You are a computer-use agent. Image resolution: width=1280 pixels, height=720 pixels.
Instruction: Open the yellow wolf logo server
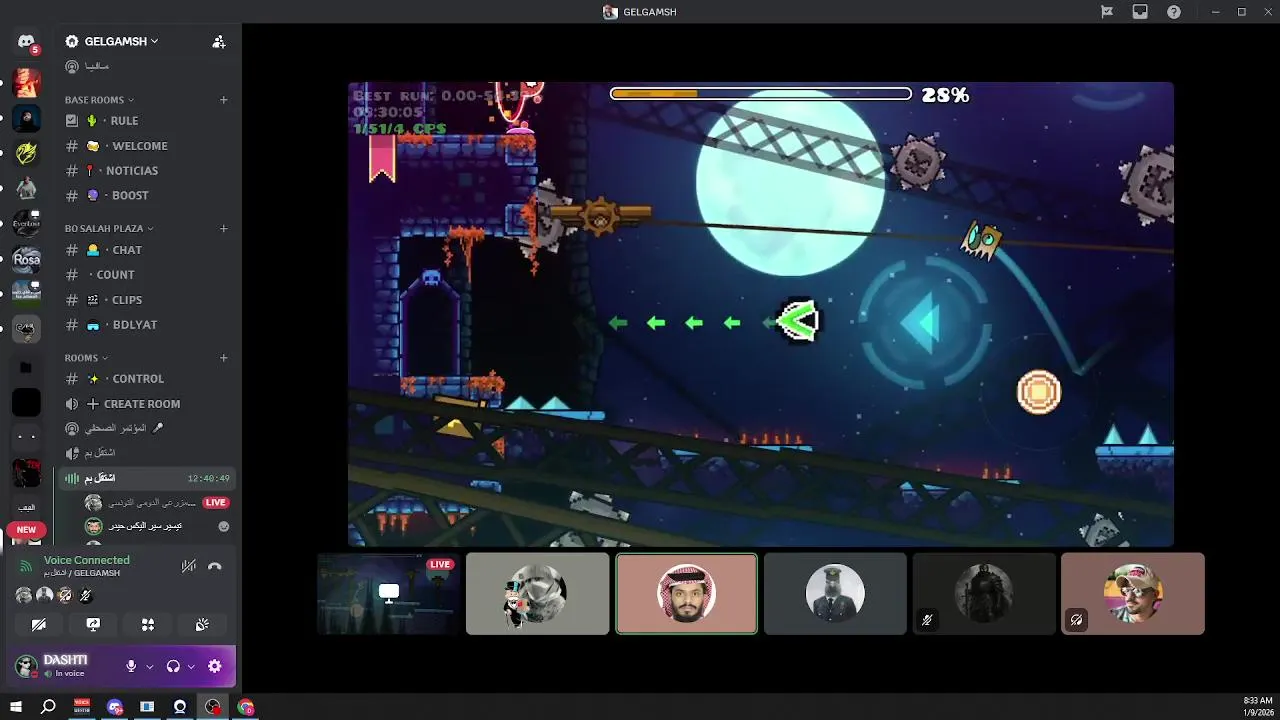pos(26,153)
